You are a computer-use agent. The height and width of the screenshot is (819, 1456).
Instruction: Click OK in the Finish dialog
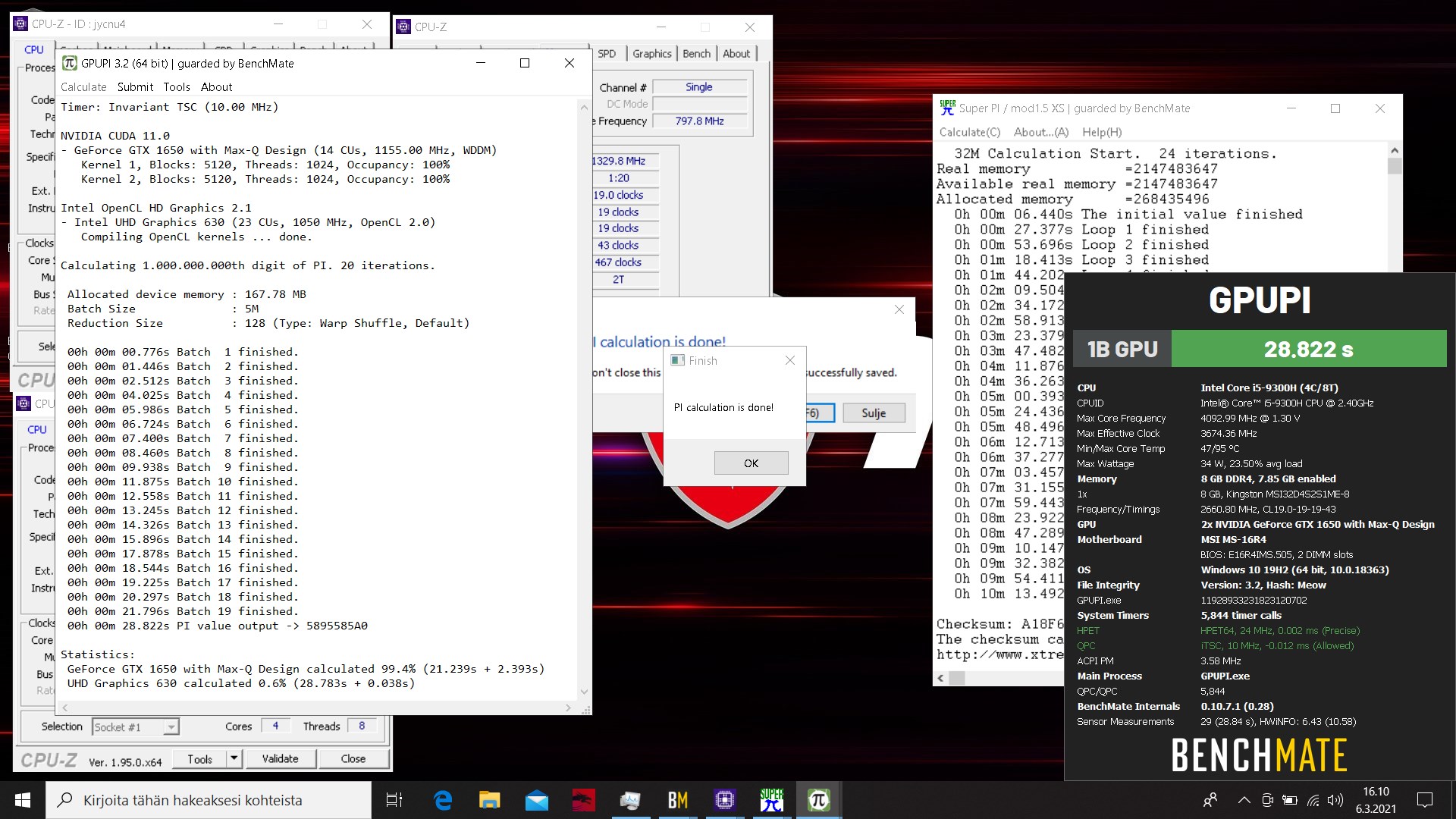click(x=751, y=463)
